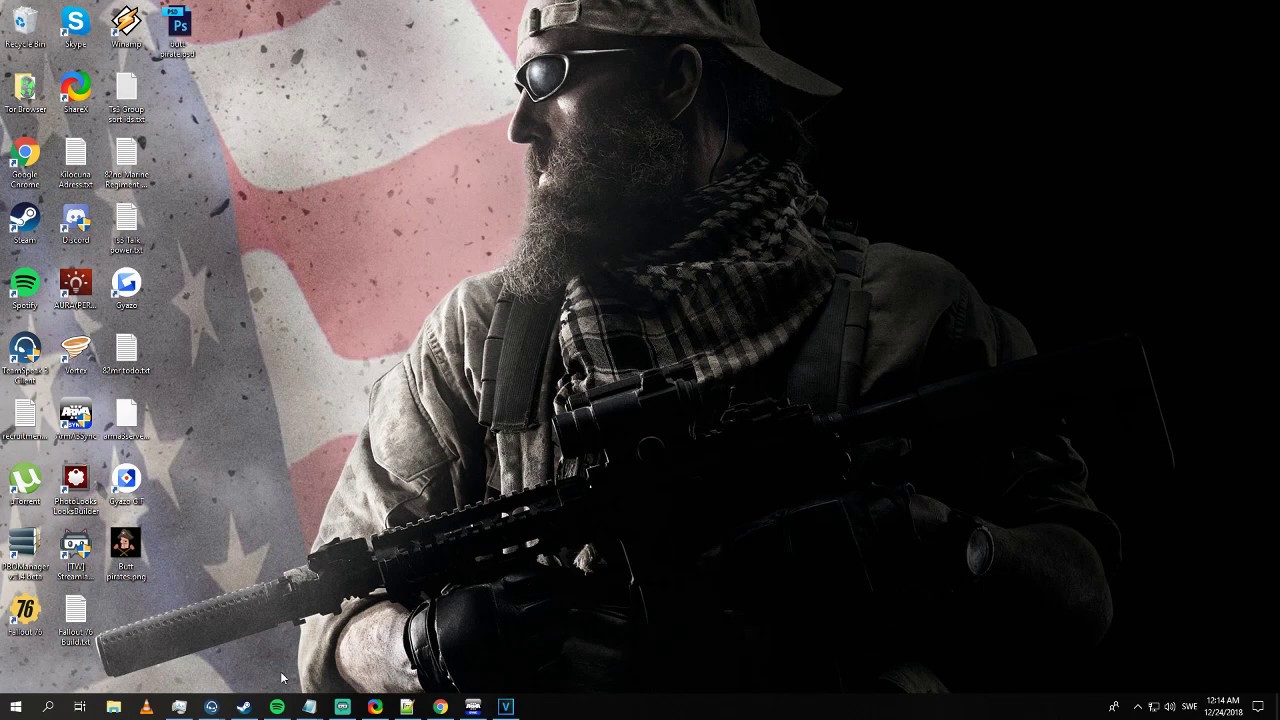Select the Gyazo GIF desktop shortcut
The height and width of the screenshot is (720, 1280).
[126, 485]
